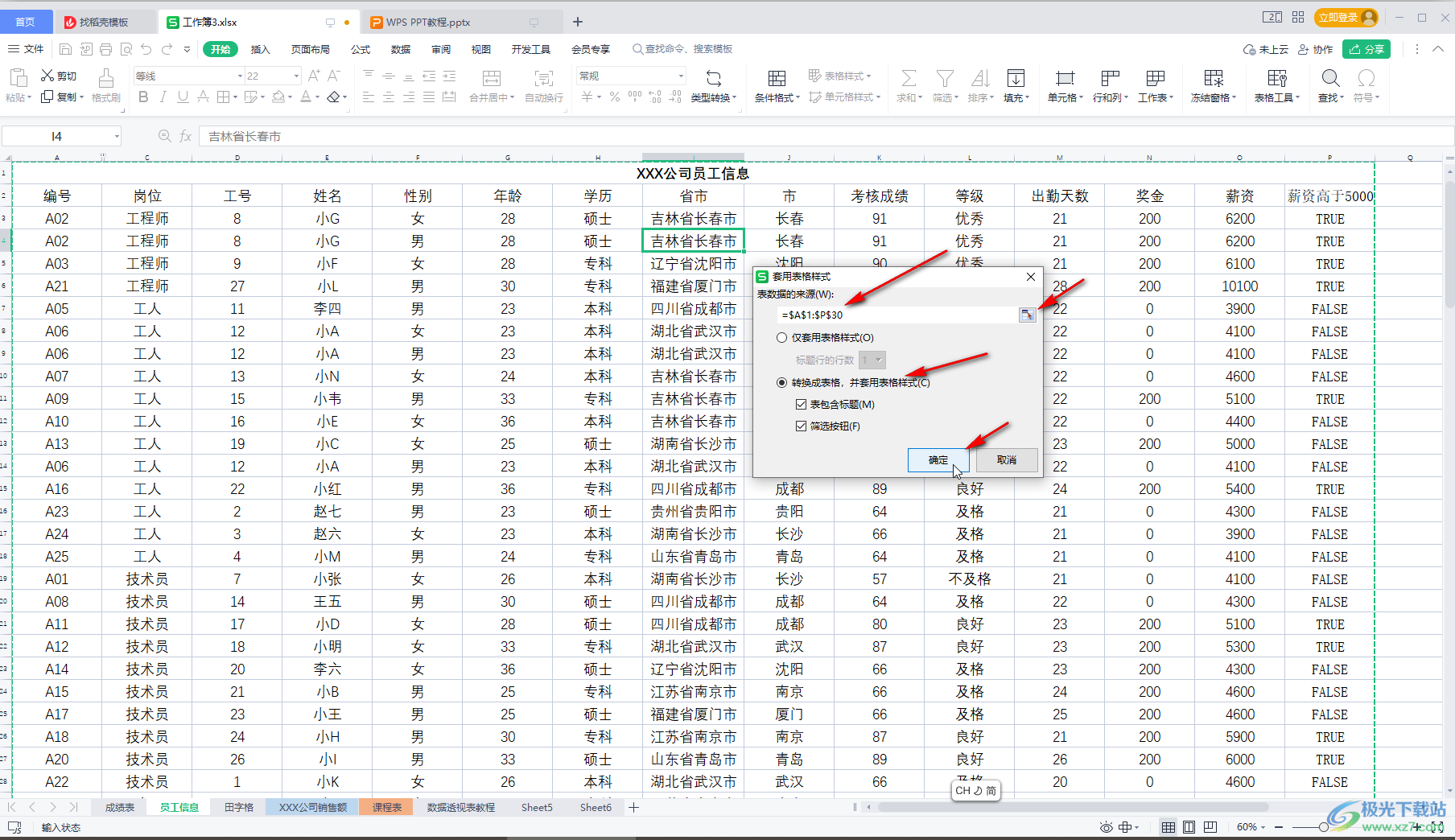This screenshot has width=1455, height=840.
Task: Click the data source range input field
Action: pyautogui.click(x=897, y=315)
